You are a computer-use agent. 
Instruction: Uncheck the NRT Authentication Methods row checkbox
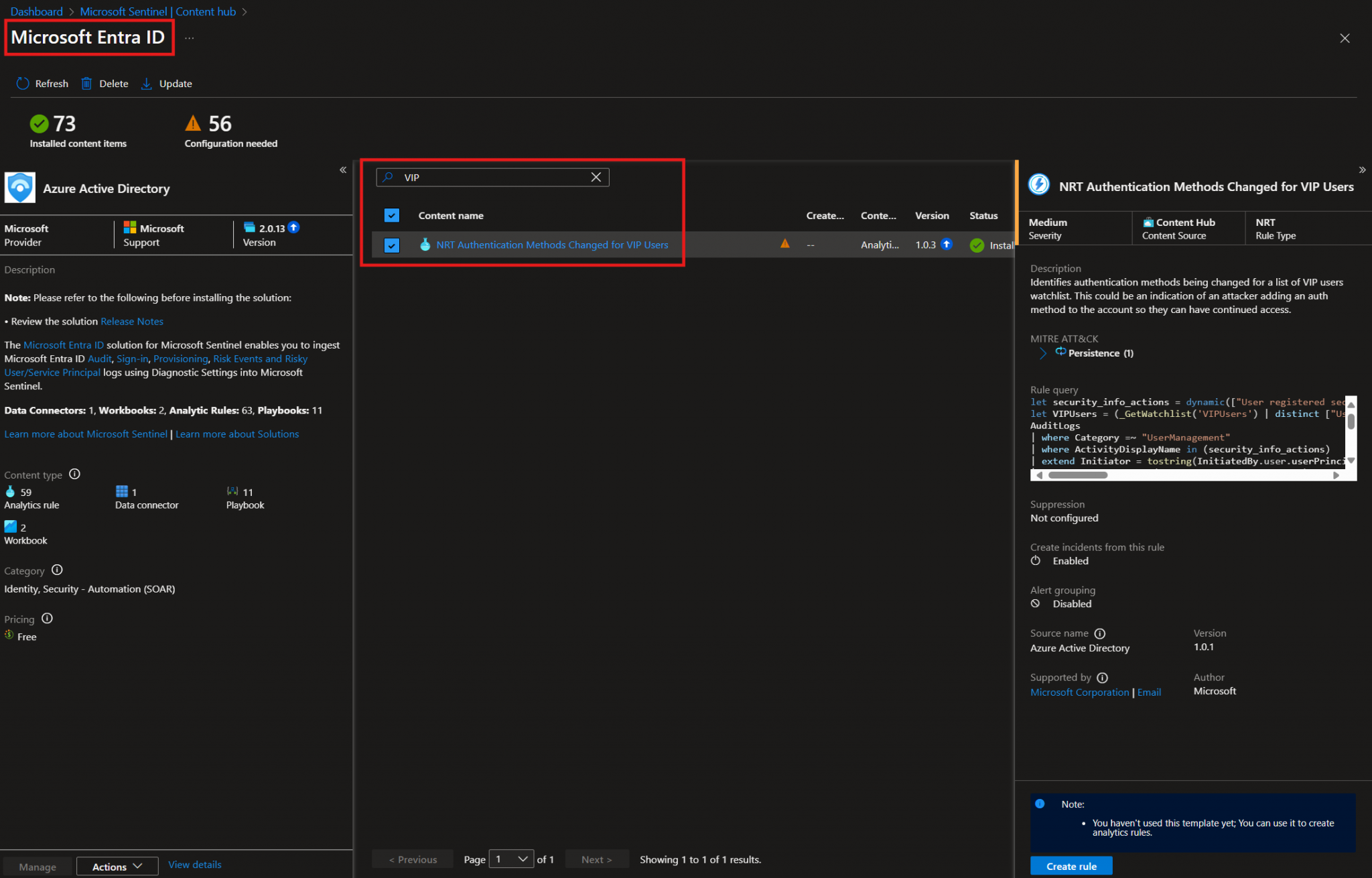(x=391, y=245)
